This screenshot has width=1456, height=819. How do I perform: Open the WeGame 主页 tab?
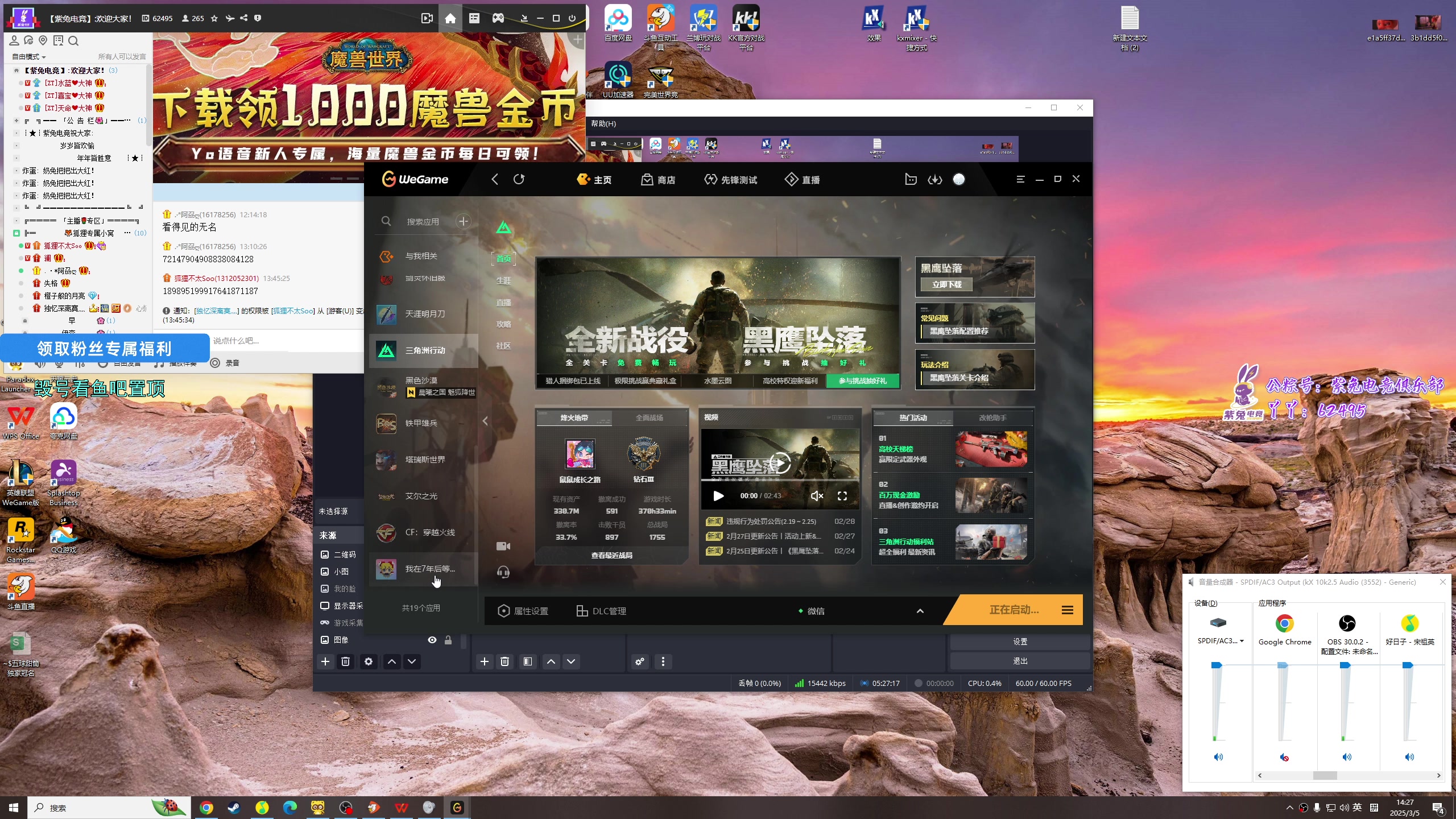point(594,180)
